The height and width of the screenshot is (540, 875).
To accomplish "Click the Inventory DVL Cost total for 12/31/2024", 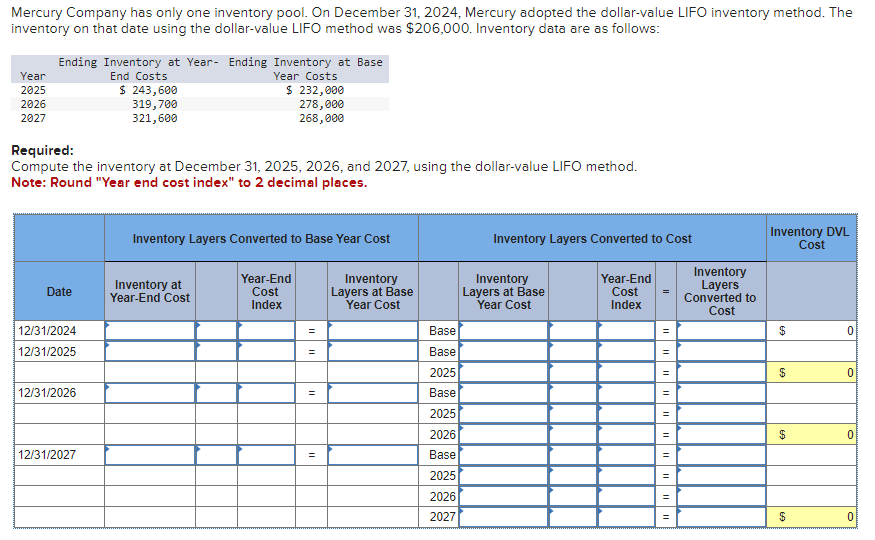I will pos(811,331).
